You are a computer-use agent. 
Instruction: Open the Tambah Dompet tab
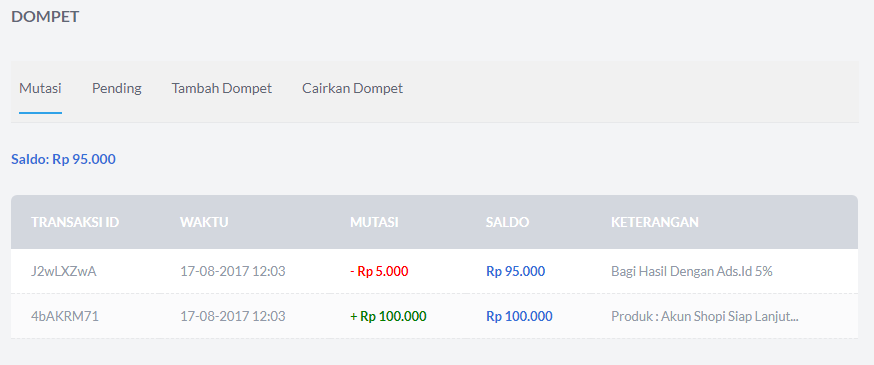222,89
